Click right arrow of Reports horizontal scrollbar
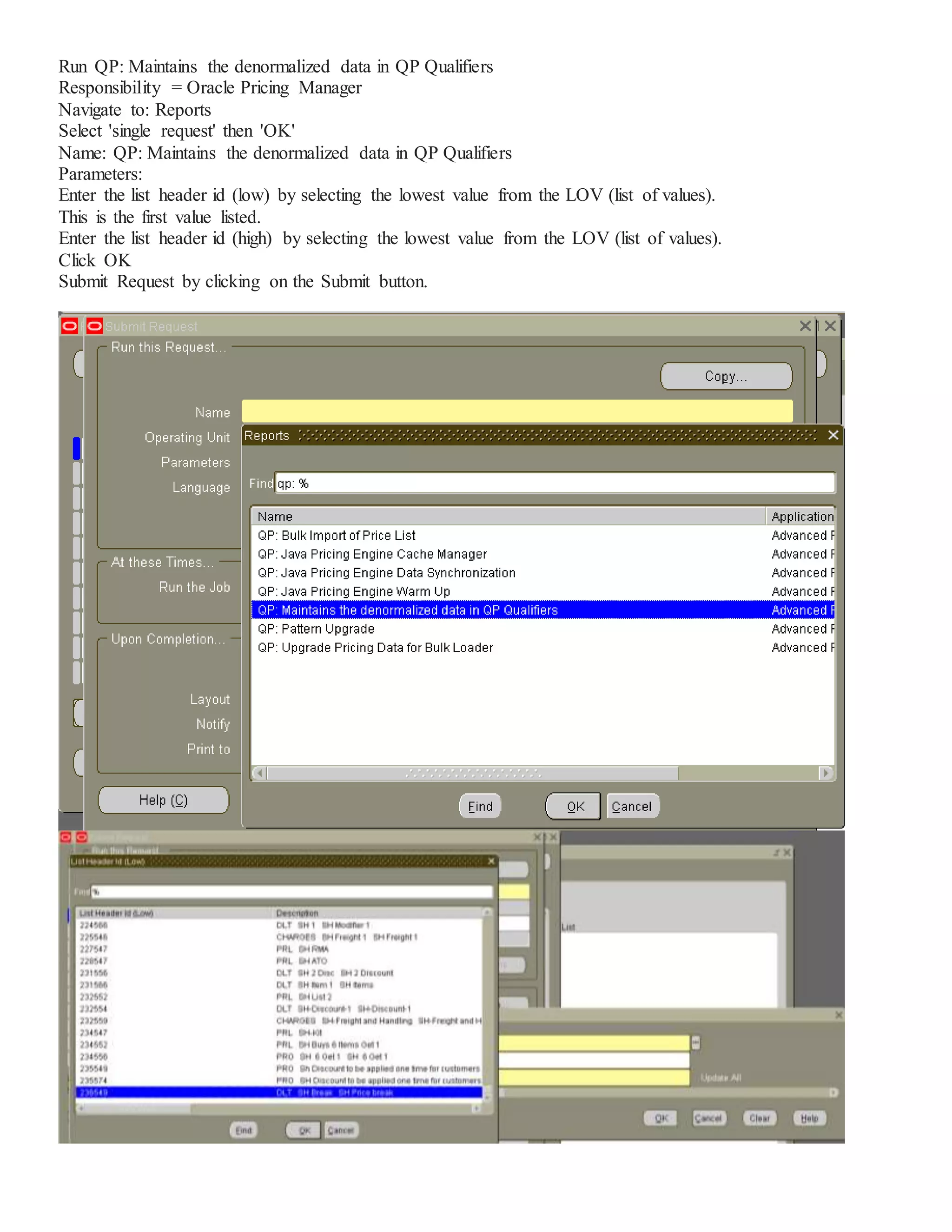The height and width of the screenshot is (1232, 952). pos(826,773)
